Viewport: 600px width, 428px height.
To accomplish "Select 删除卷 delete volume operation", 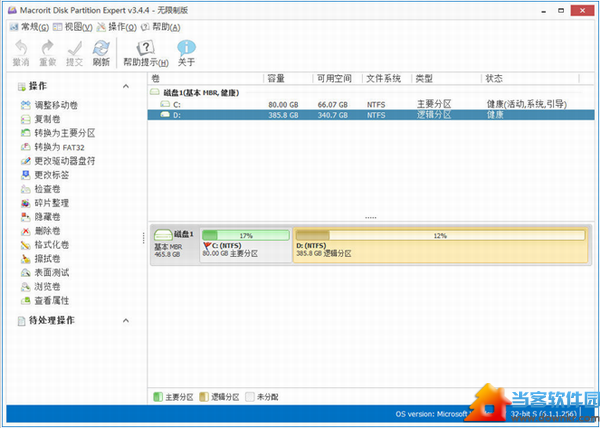I will coord(41,231).
